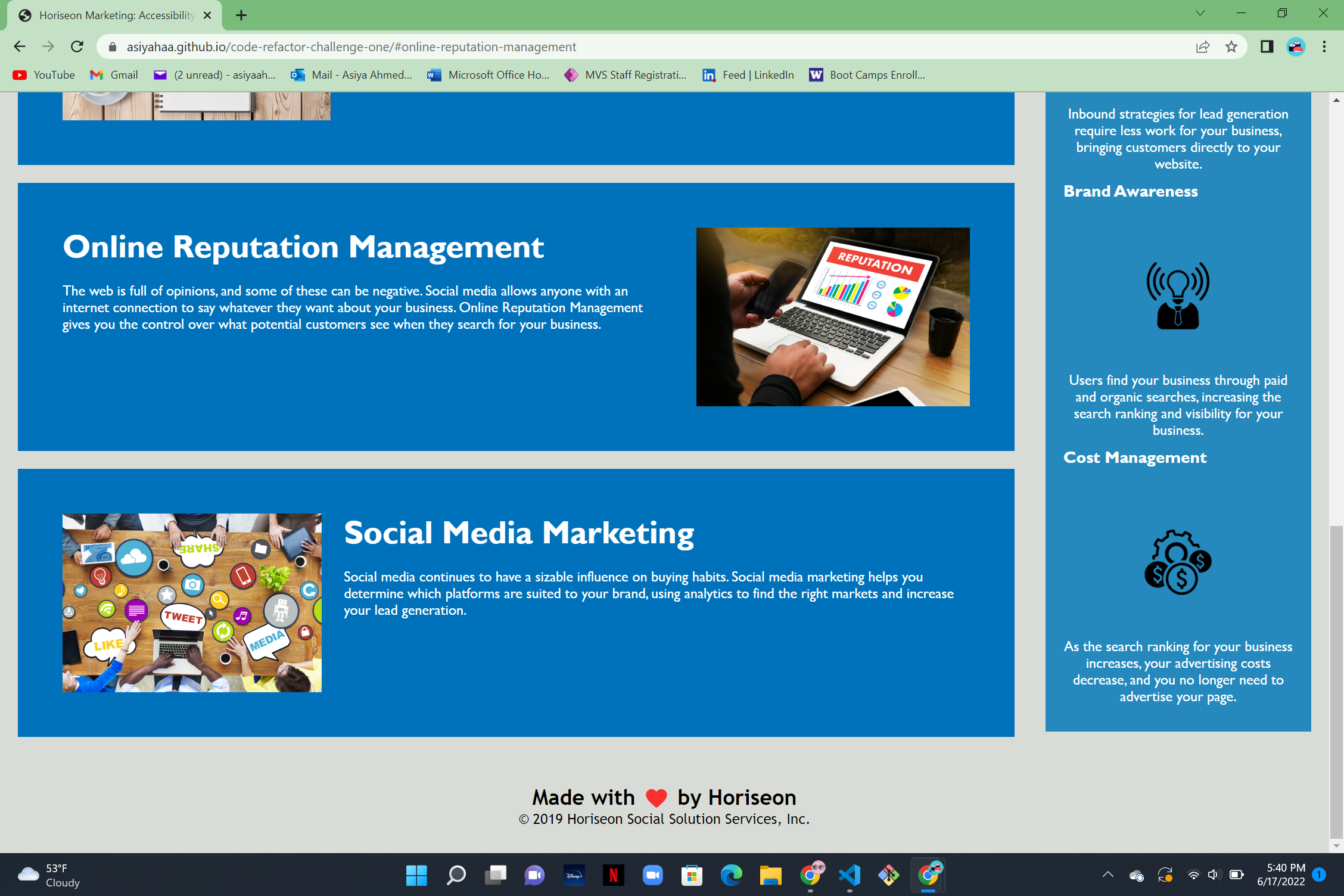The height and width of the screenshot is (896, 1344).
Task: Bookmark this page with star icon
Action: pos(1231,46)
